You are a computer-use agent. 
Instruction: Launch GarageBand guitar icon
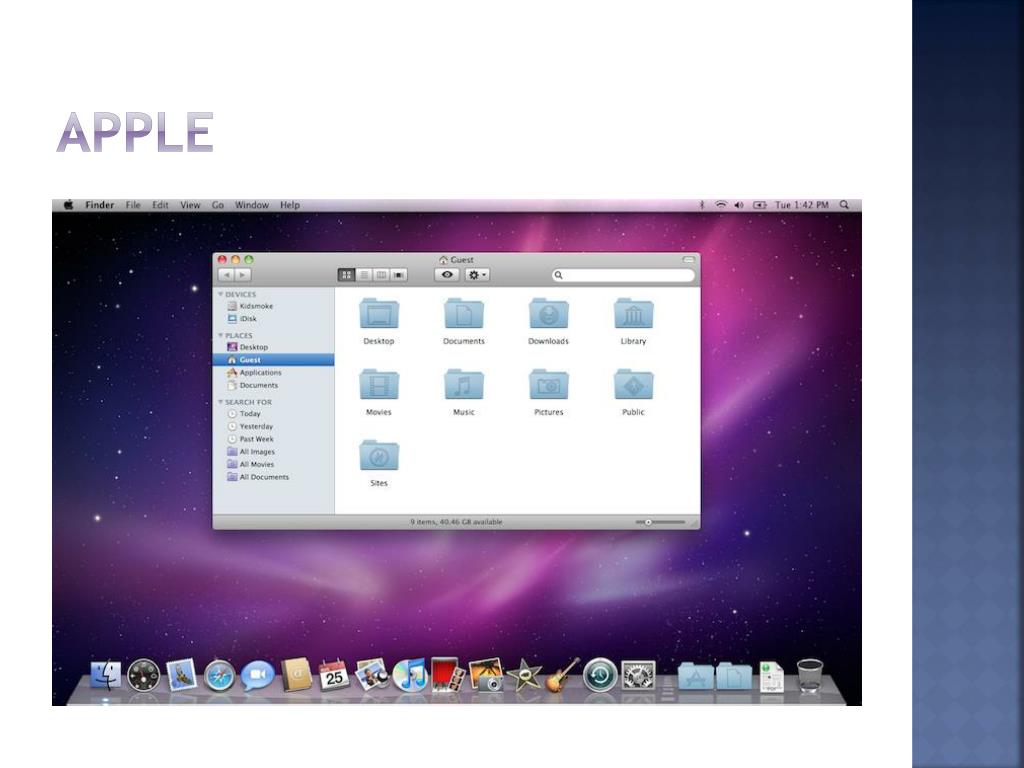[562, 675]
